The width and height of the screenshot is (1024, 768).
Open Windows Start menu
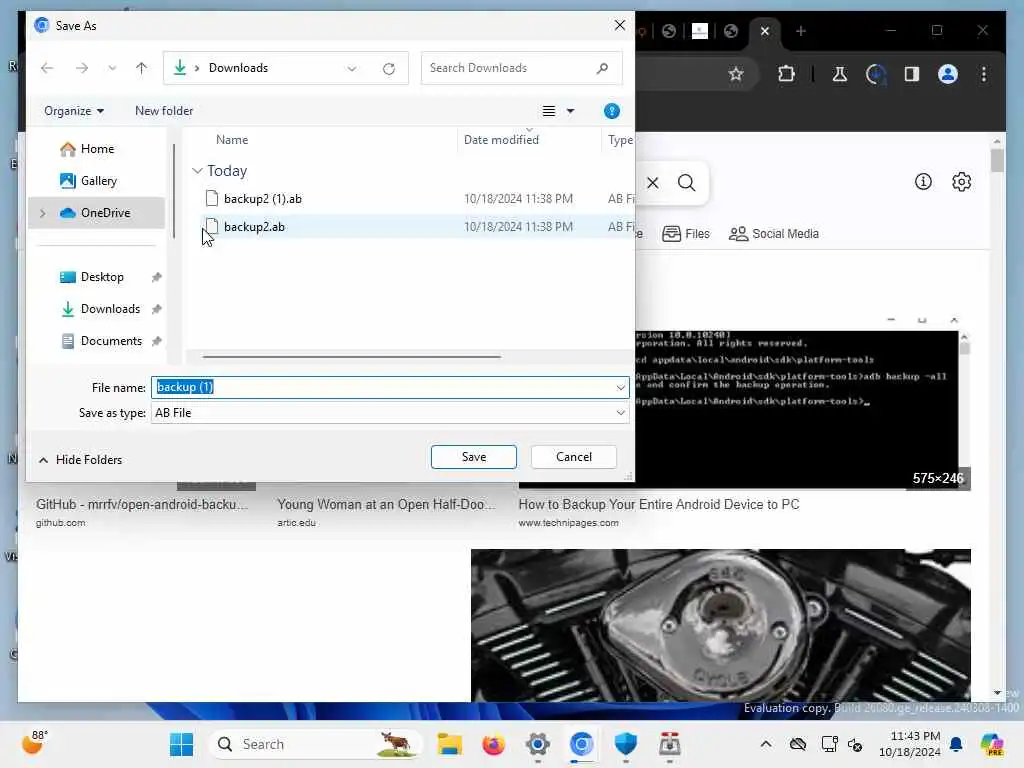[182, 744]
